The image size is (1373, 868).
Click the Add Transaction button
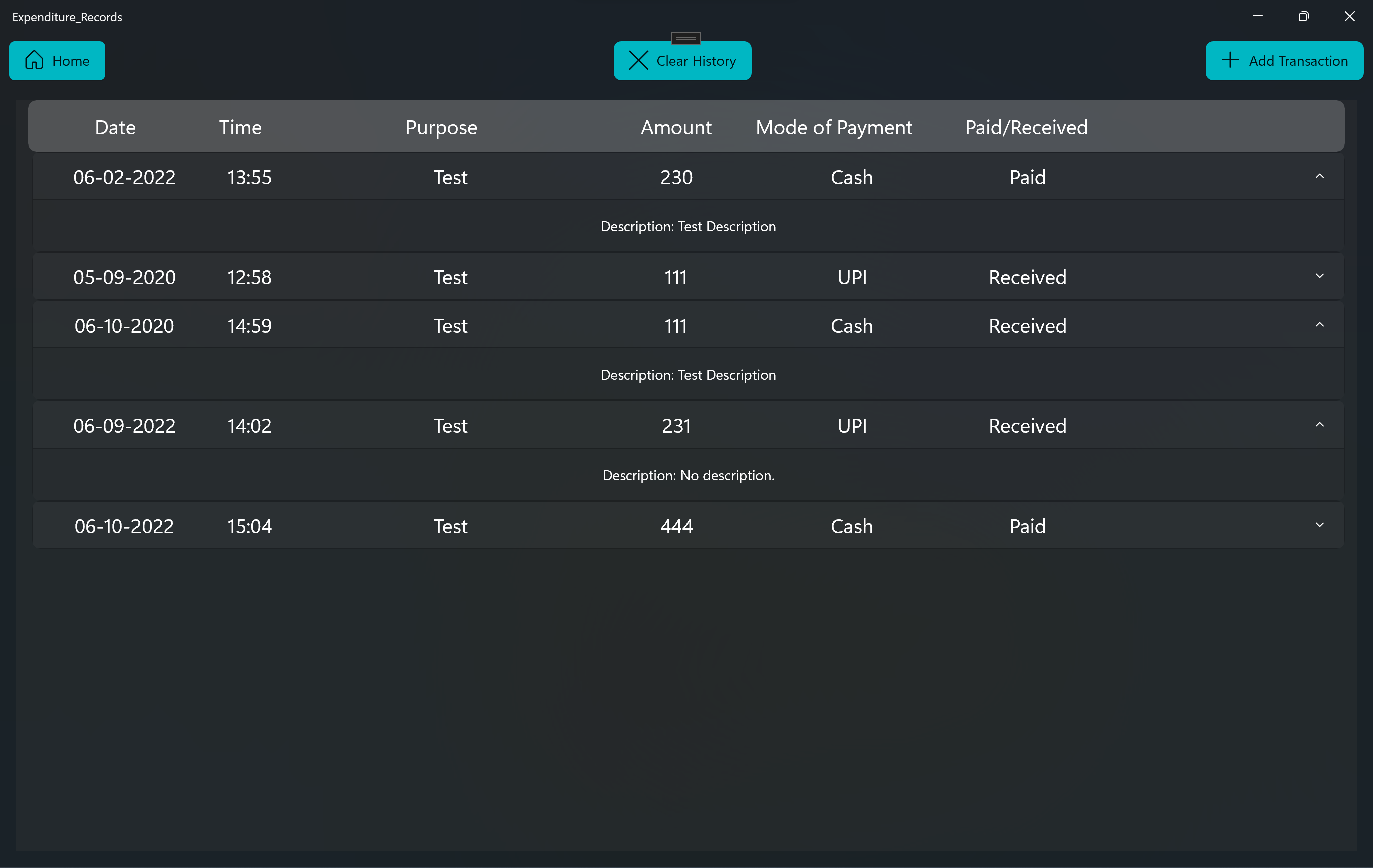click(1284, 60)
